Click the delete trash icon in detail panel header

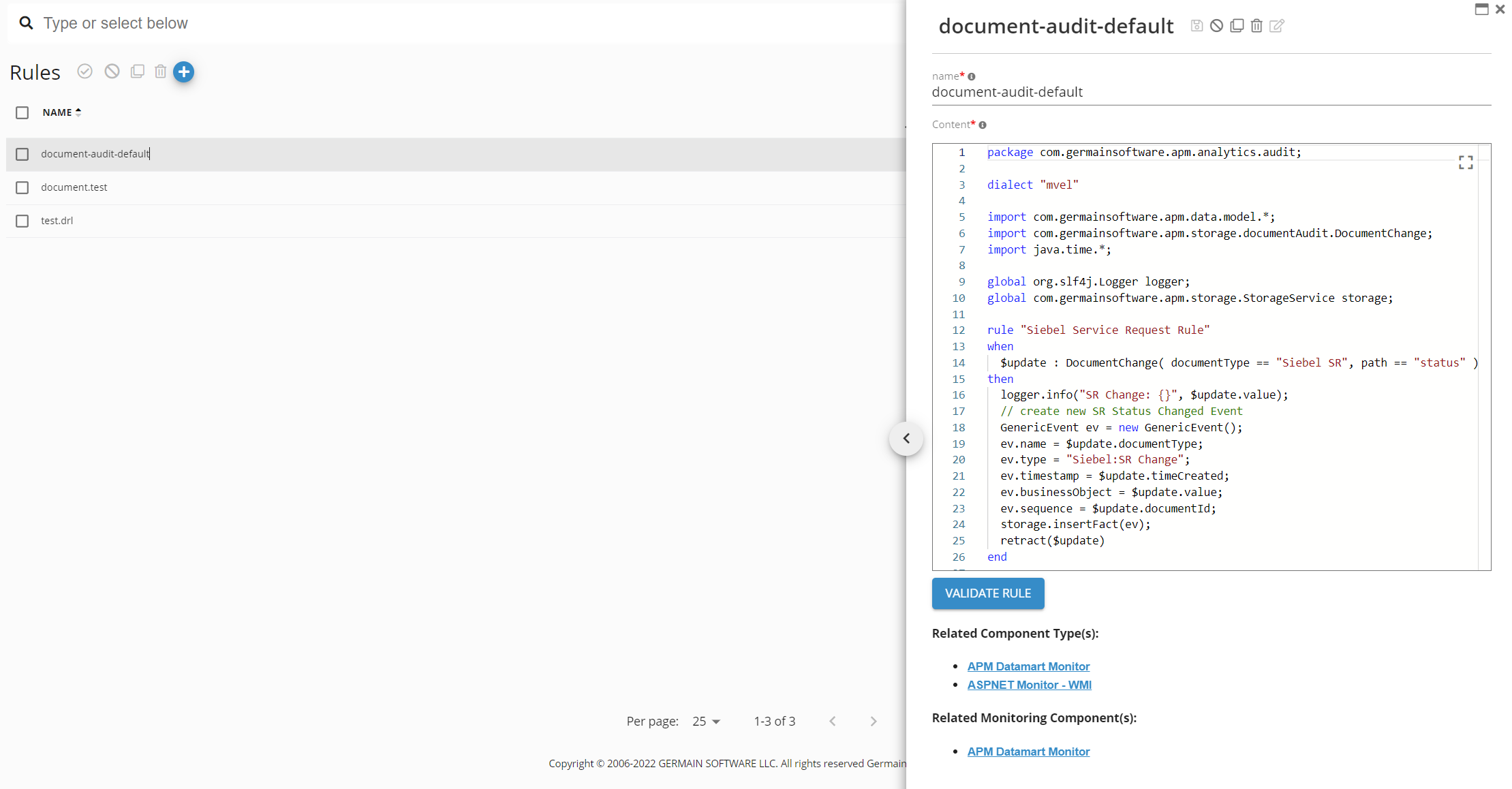[1256, 26]
